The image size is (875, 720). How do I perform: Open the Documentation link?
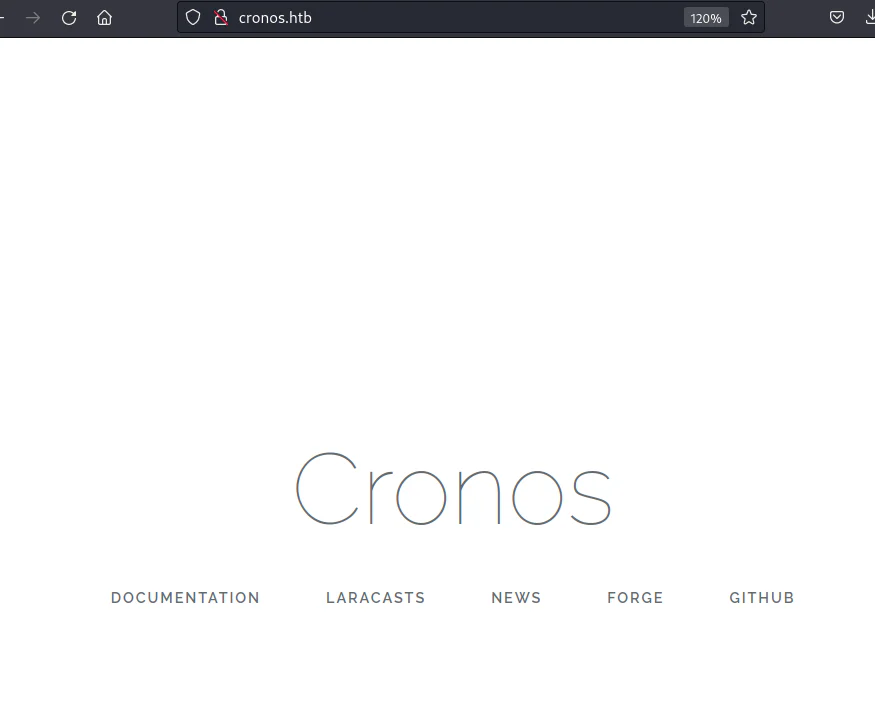tap(185, 598)
